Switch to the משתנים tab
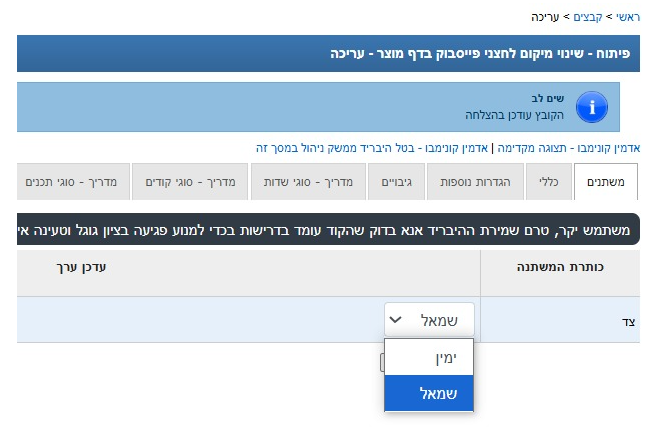 coord(606,181)
